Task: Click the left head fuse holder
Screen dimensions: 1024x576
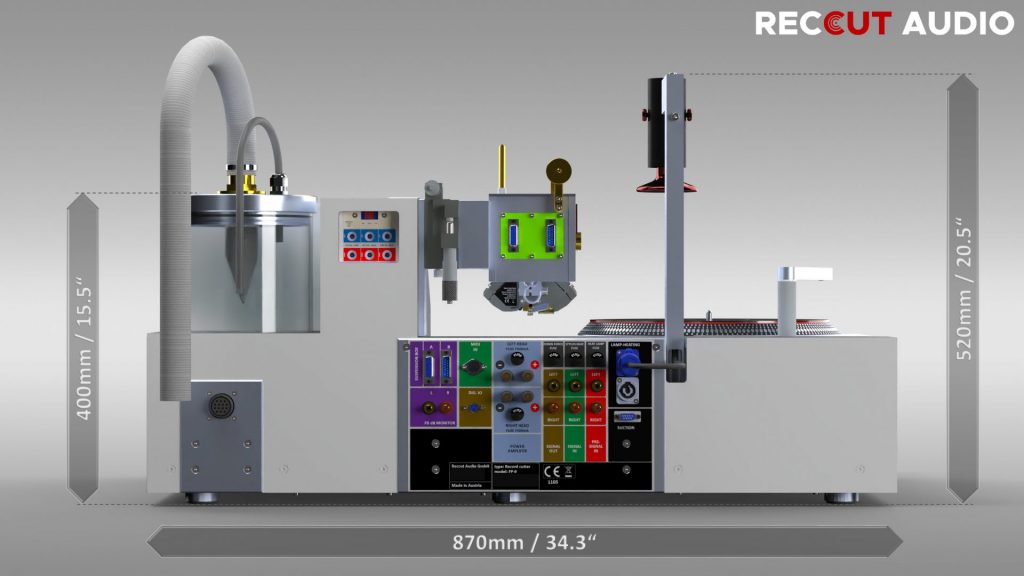Action: point(517,357)
